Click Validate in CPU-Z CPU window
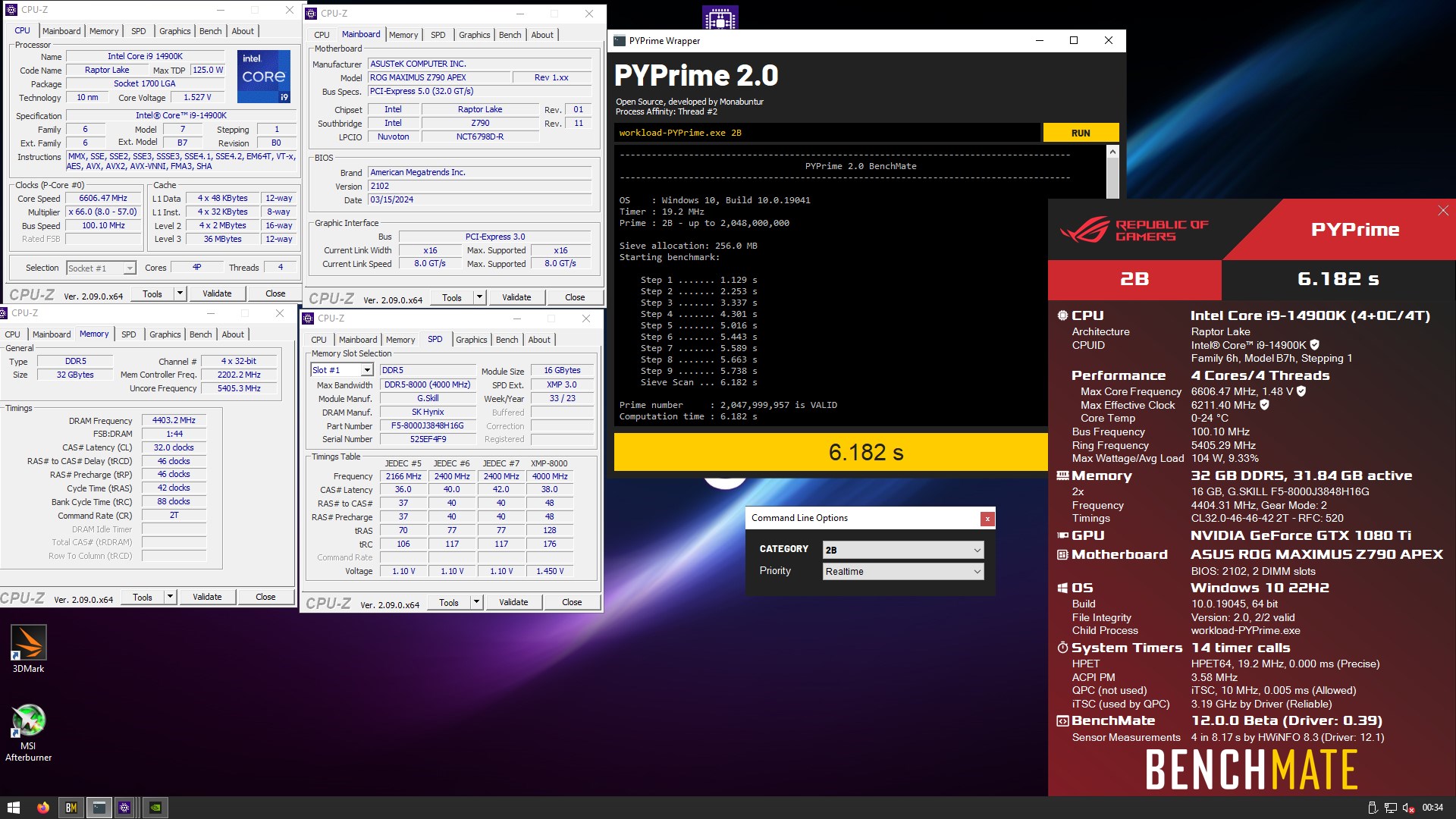 pyautogui.click(x=217, y=293)
